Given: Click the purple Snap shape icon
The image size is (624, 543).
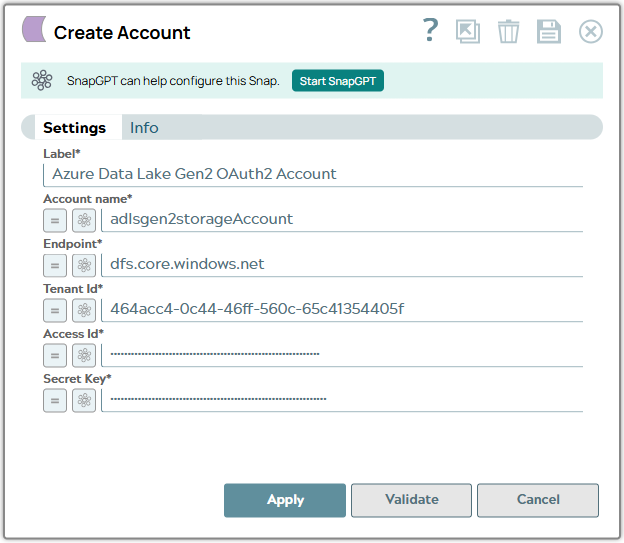Looking at the screenshot, I should pos(34,29).
